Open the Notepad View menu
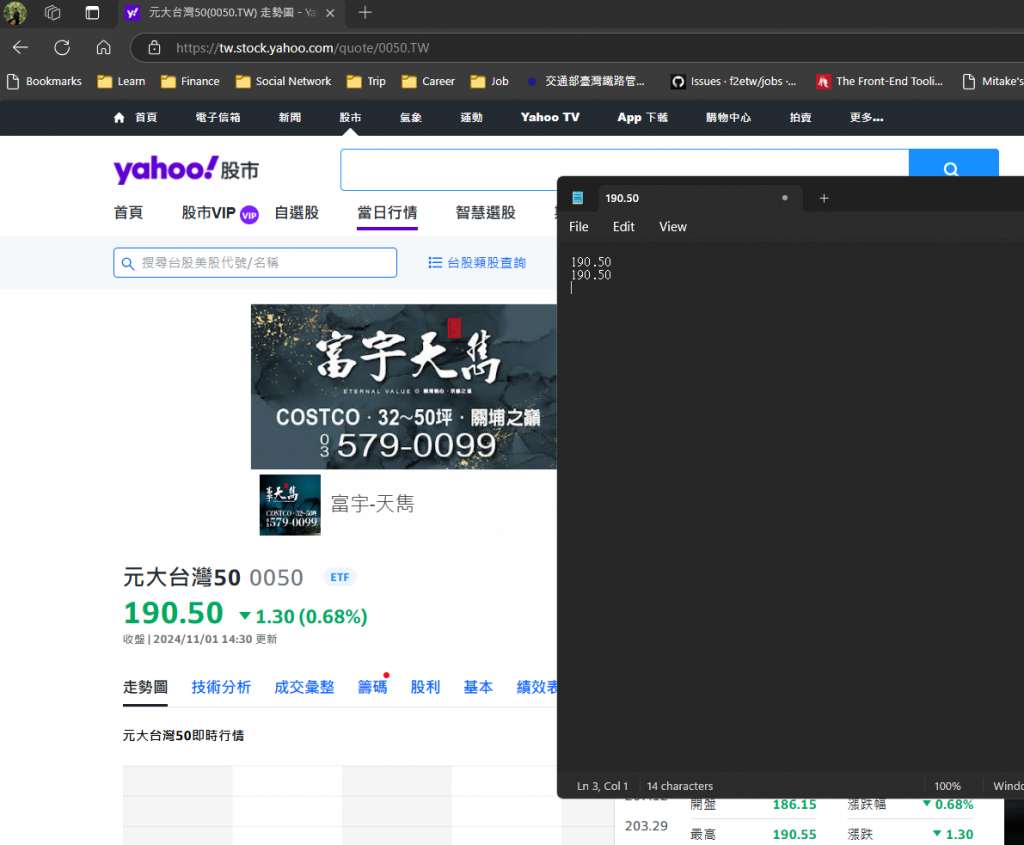 pyautogui.click(x=673, y=227)
